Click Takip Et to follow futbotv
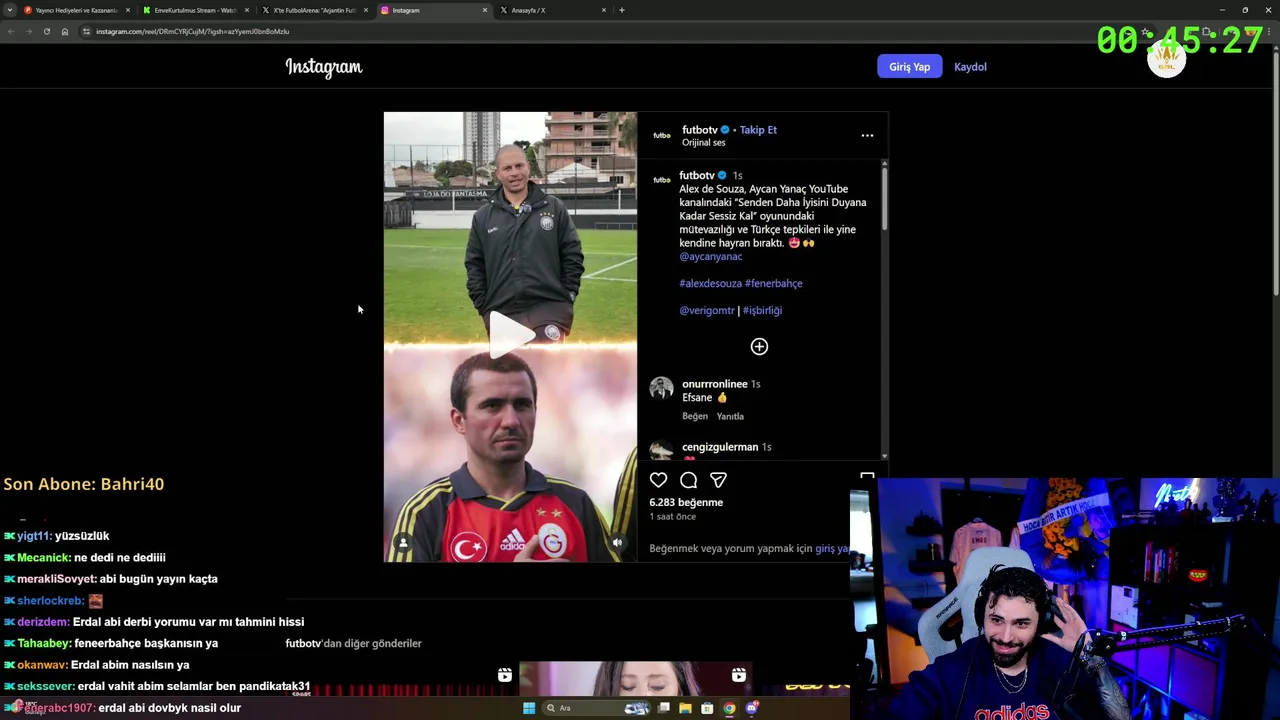 click(x=758, y=130)
